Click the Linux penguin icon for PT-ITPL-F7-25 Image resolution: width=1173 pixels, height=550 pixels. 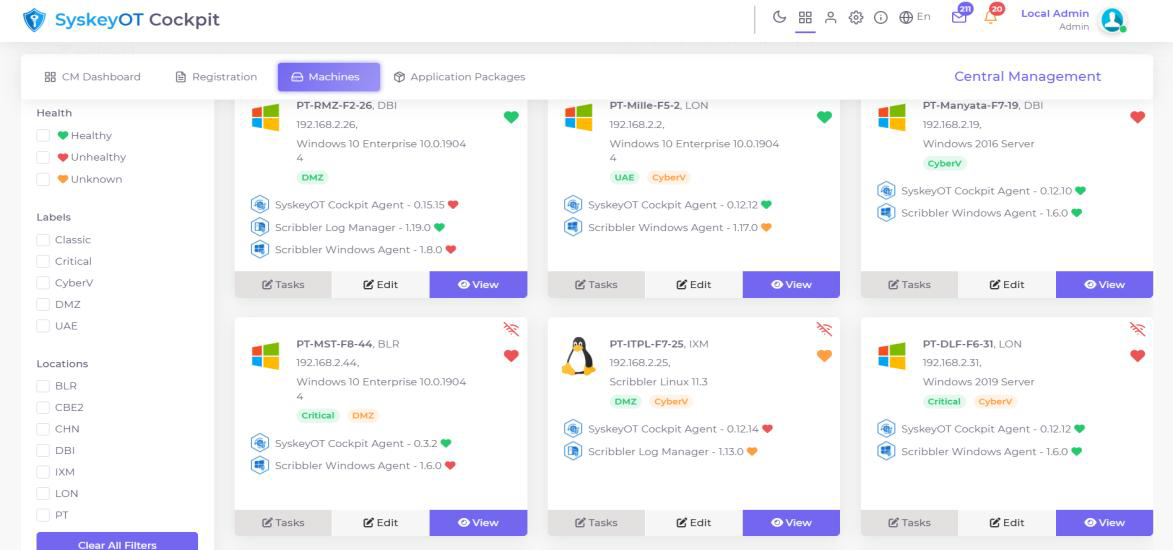pos(578,356)
